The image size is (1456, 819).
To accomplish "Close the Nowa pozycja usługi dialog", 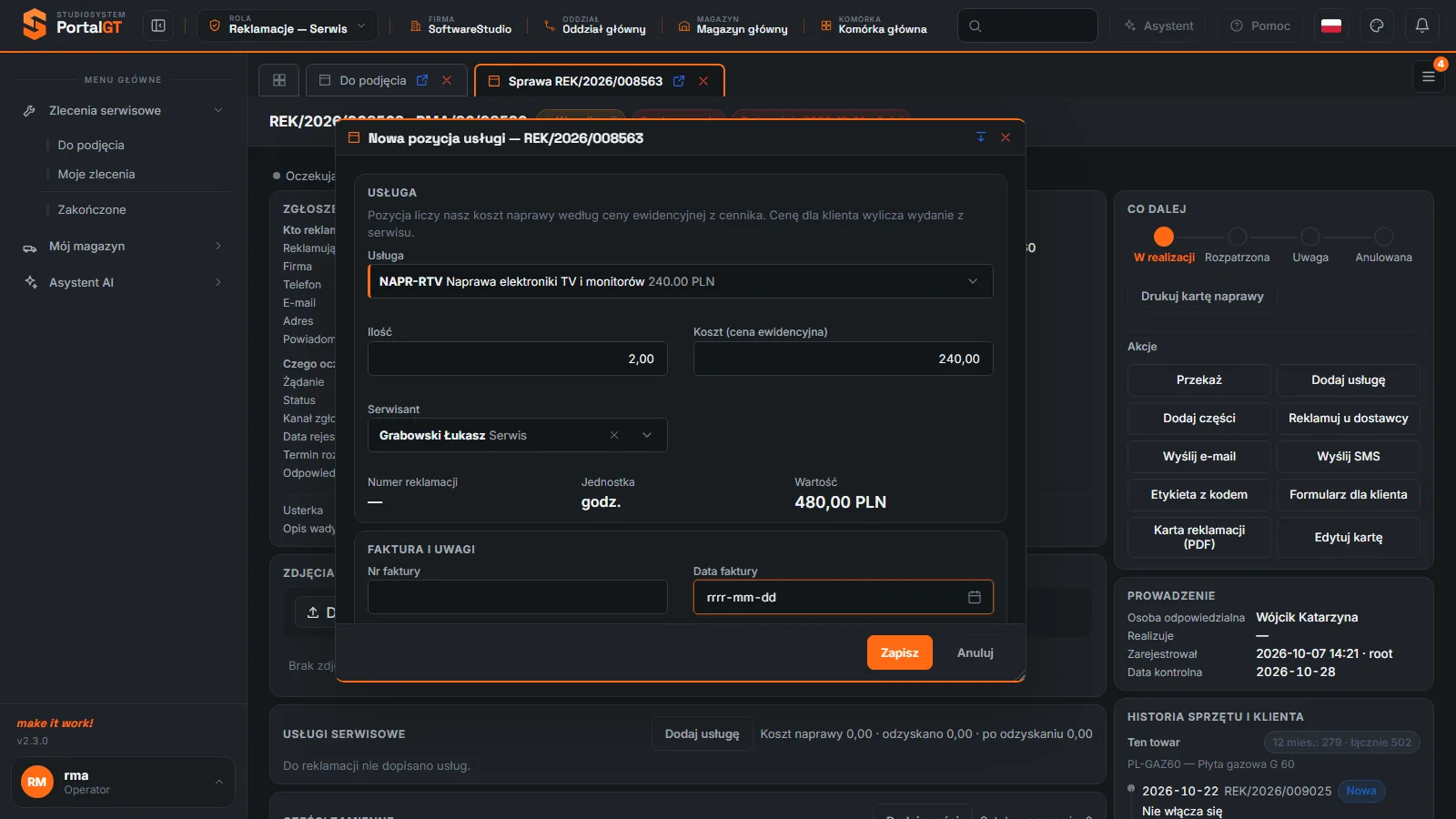I will pyautogui.click(x=1006, y=137).
